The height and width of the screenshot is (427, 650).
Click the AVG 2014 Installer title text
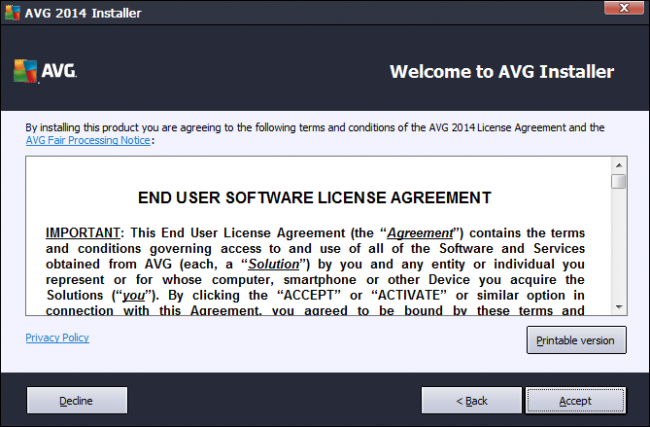coord(87,14)
